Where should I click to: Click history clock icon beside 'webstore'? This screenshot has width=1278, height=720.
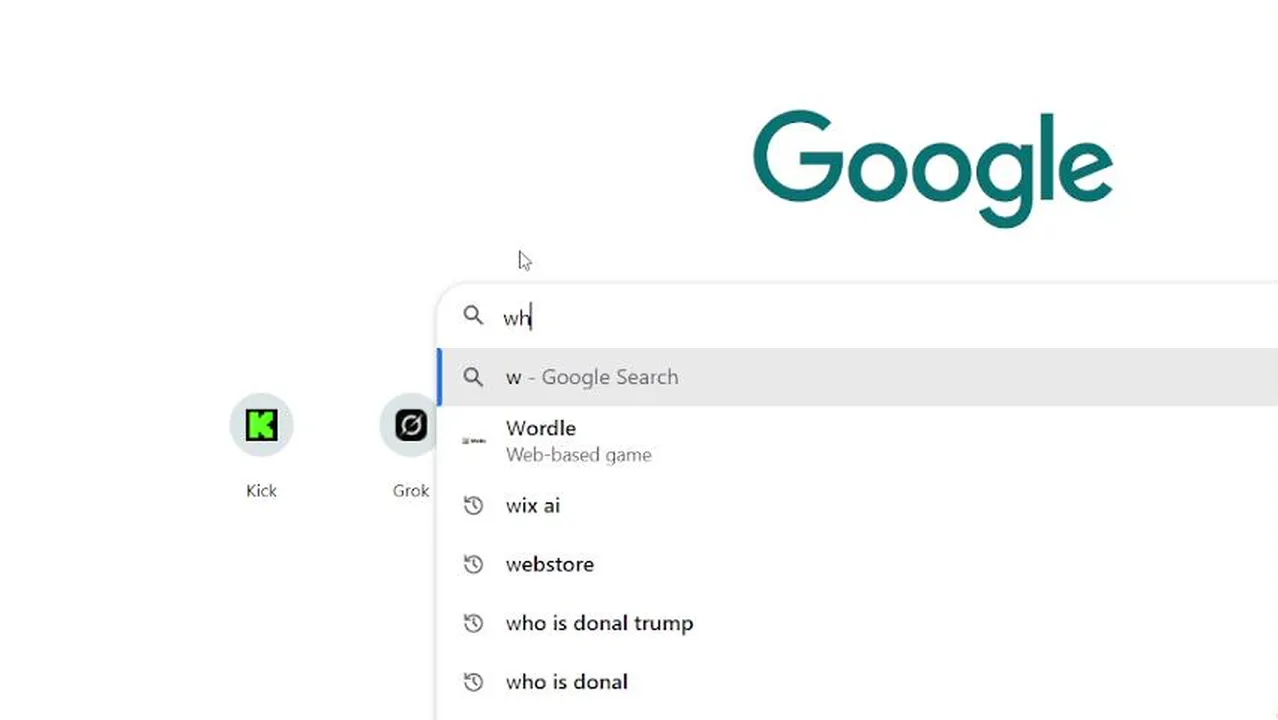(x=473, y=565)
